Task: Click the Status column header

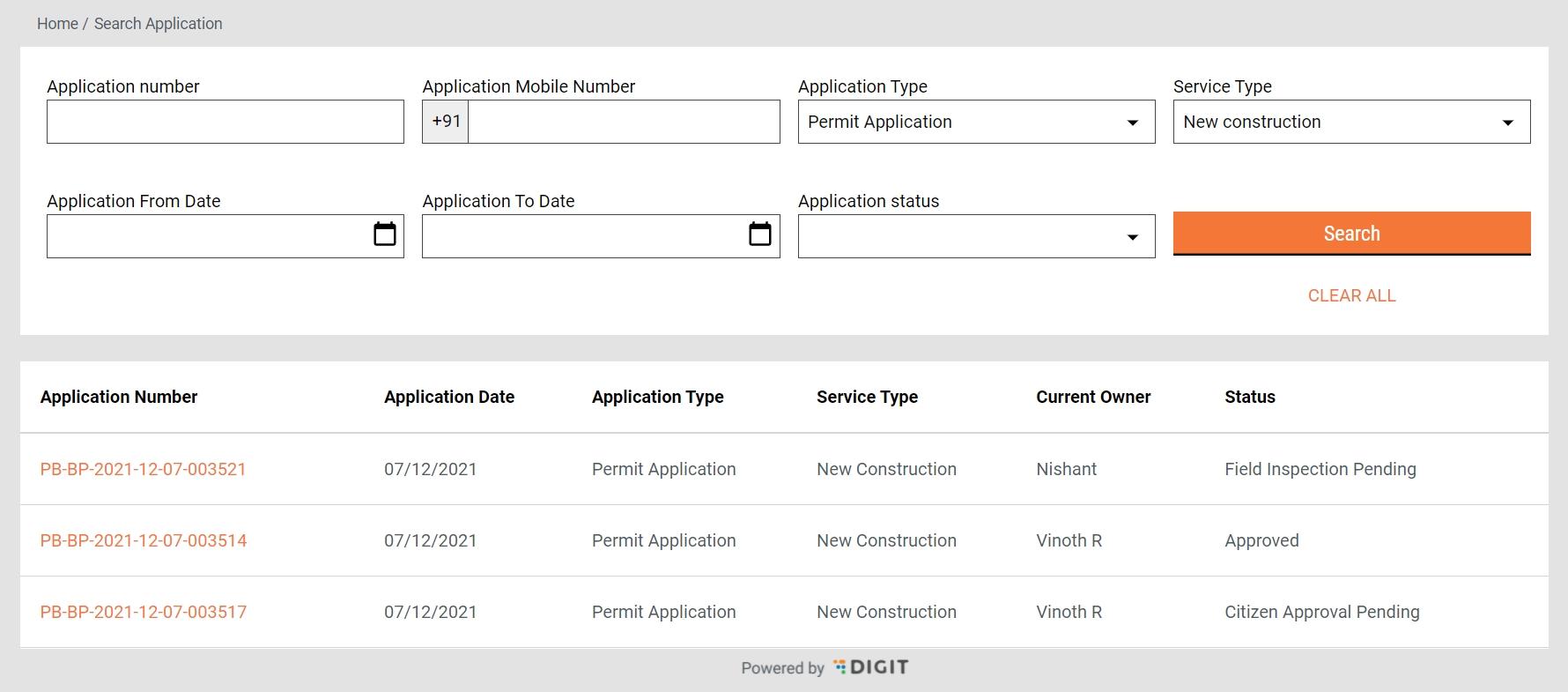Action: pyautogui.click(x=1249, y=397)
